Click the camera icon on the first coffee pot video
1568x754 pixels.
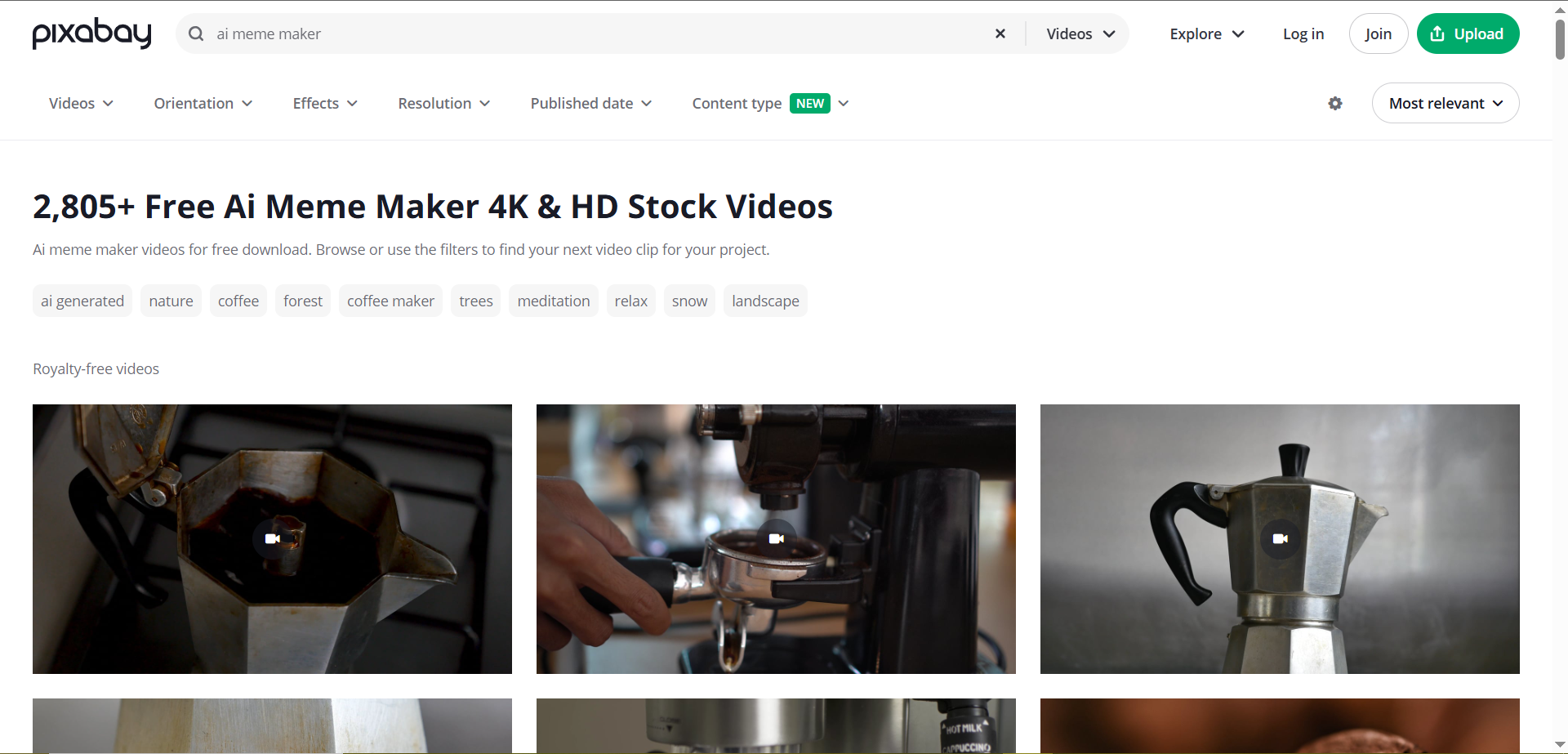click(x=272, y=538)
